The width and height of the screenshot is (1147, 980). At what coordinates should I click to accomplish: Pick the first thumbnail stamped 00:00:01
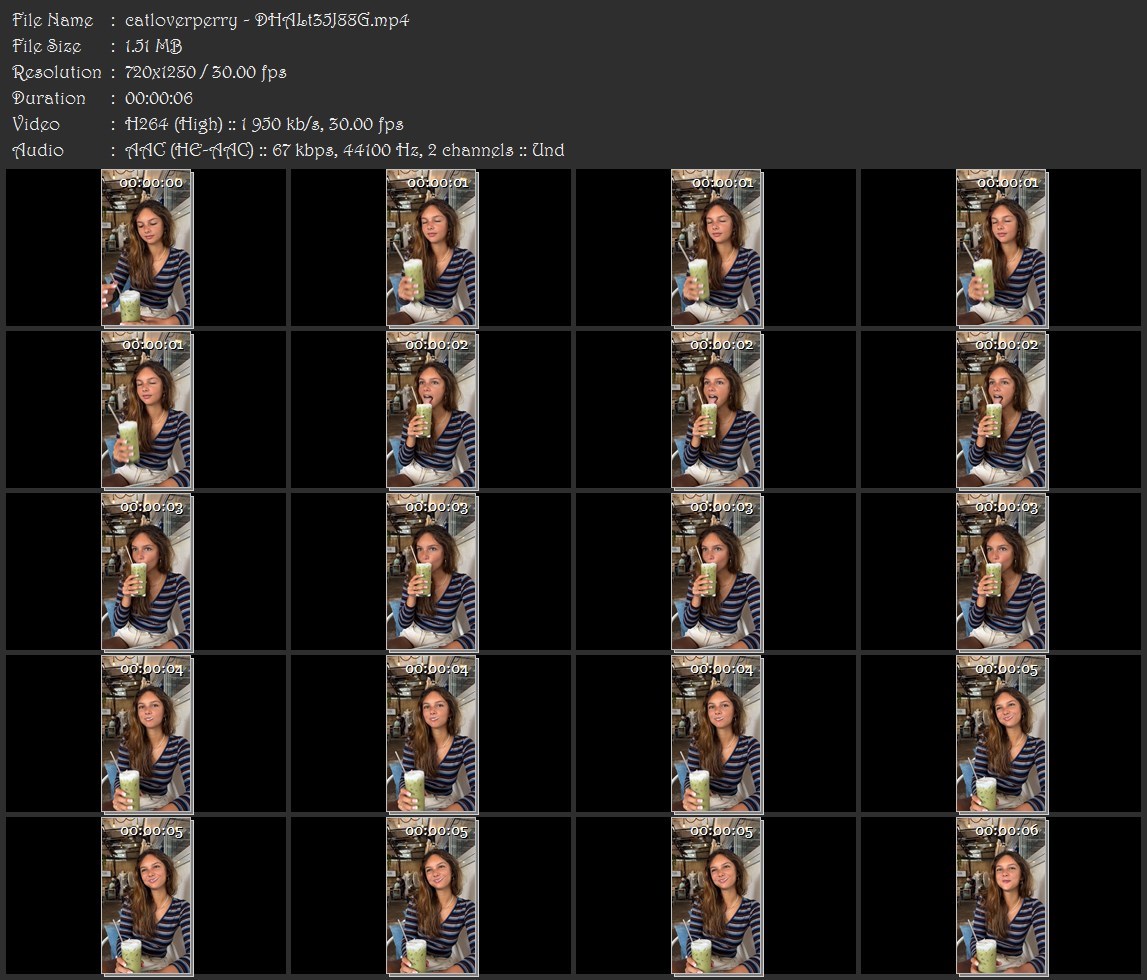432,248
